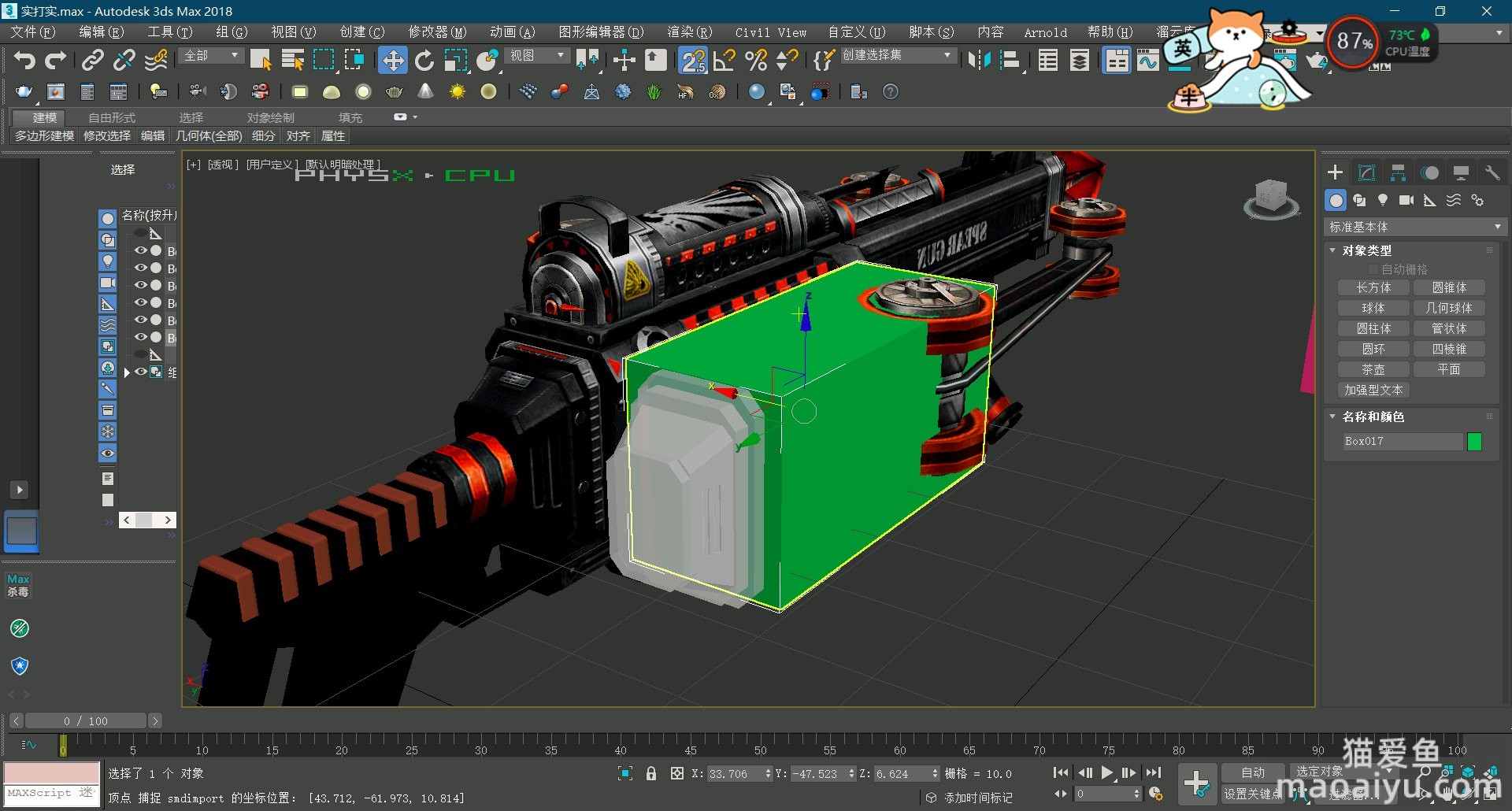Open the 标准基本体 dropdown
This screenshot has height=811, width=1512.
(x=1414, y=228)
